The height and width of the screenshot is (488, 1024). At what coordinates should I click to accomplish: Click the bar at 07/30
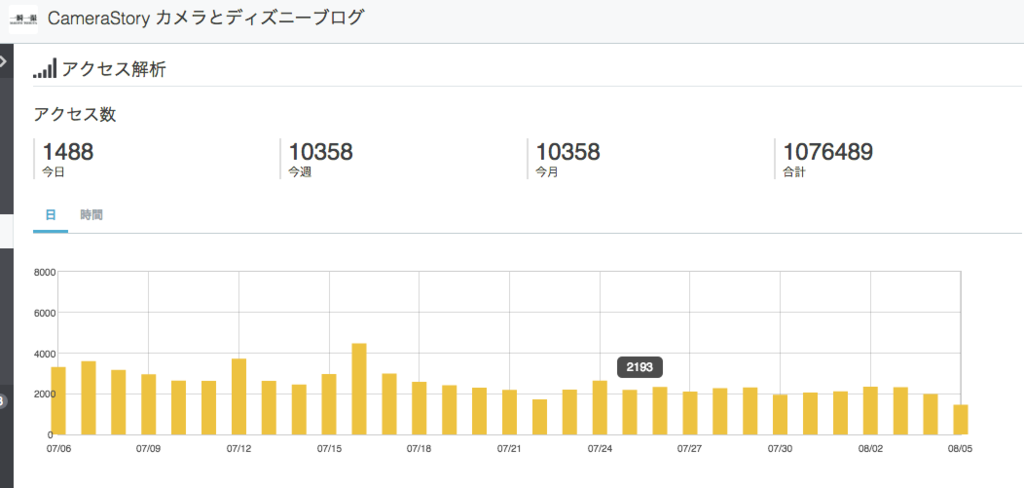tap(780, 414)
